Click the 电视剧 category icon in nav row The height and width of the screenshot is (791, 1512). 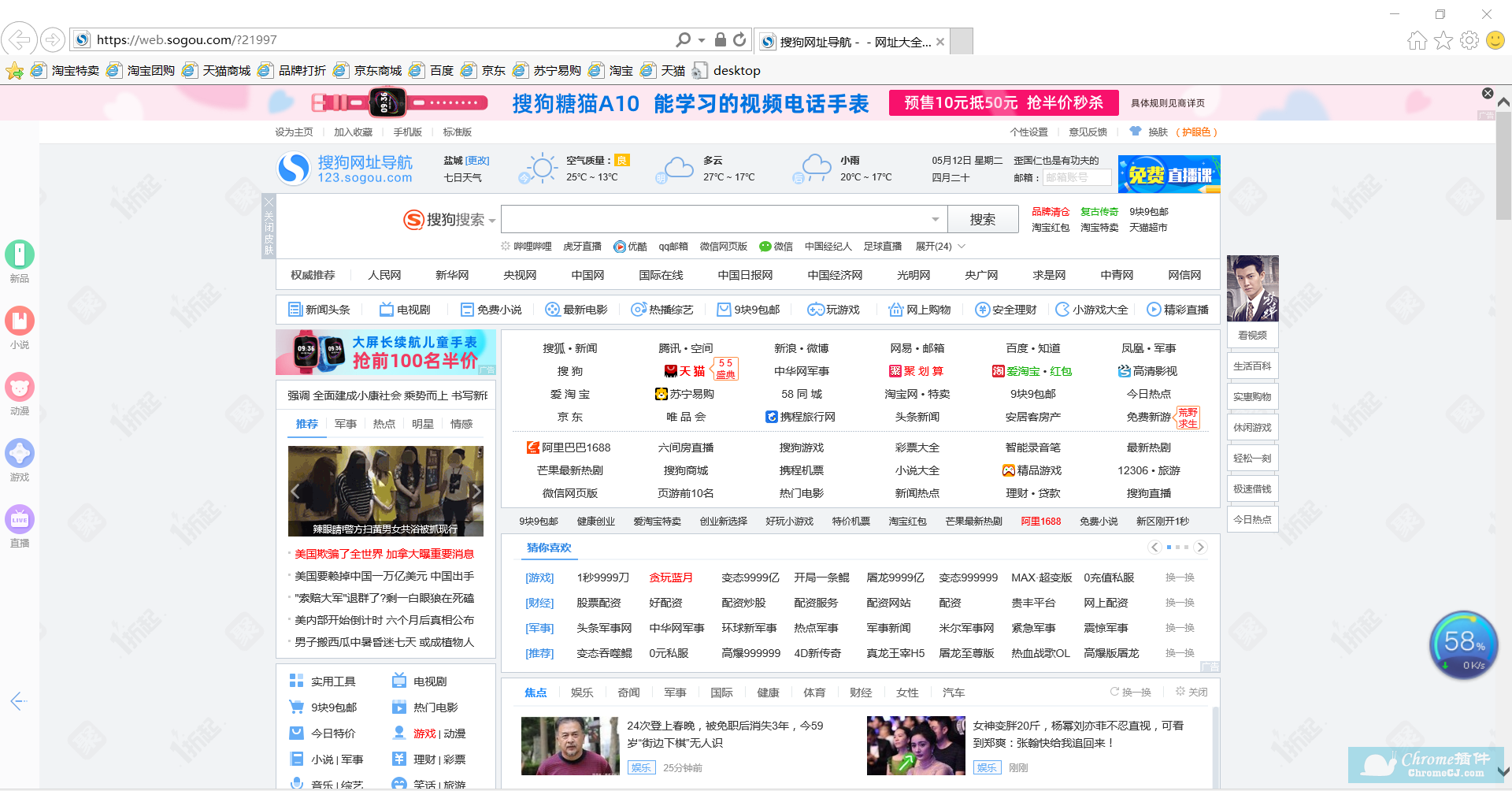(x=405, y=310)
